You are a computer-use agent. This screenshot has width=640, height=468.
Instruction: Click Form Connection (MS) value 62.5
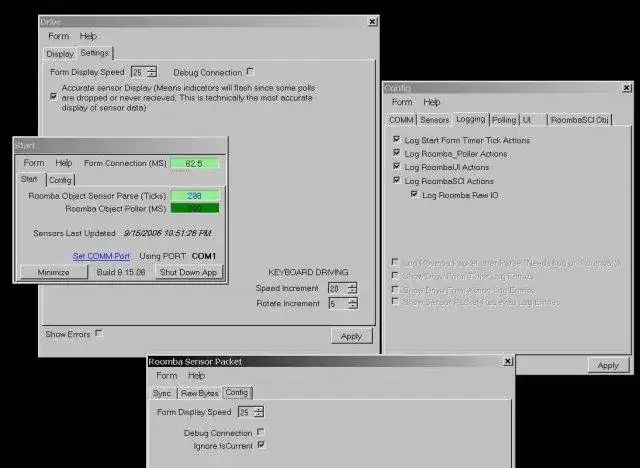(194, 164)
